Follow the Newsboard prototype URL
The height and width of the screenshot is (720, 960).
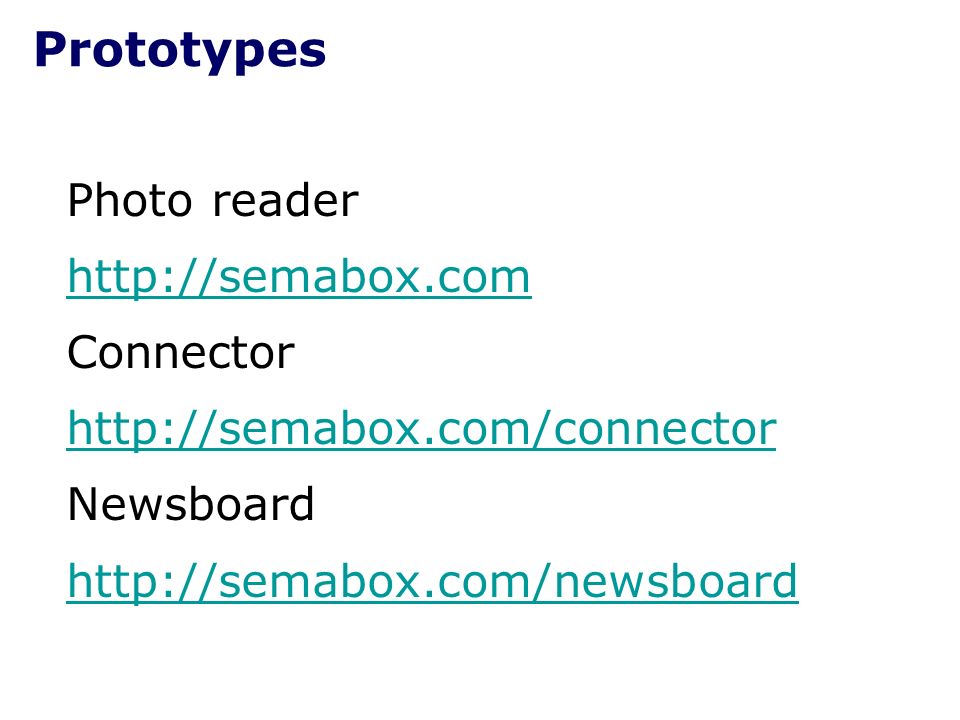[x=432, y=581]
